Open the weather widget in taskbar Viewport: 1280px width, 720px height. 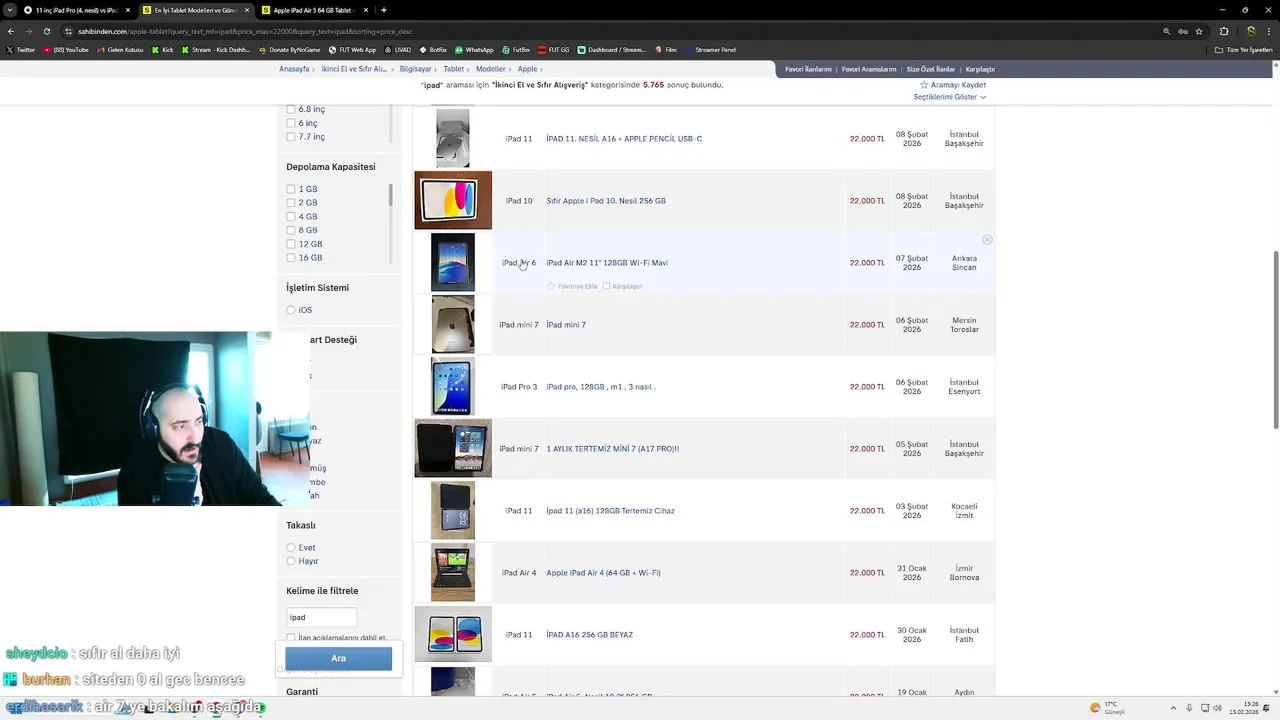click(1108, 708)
